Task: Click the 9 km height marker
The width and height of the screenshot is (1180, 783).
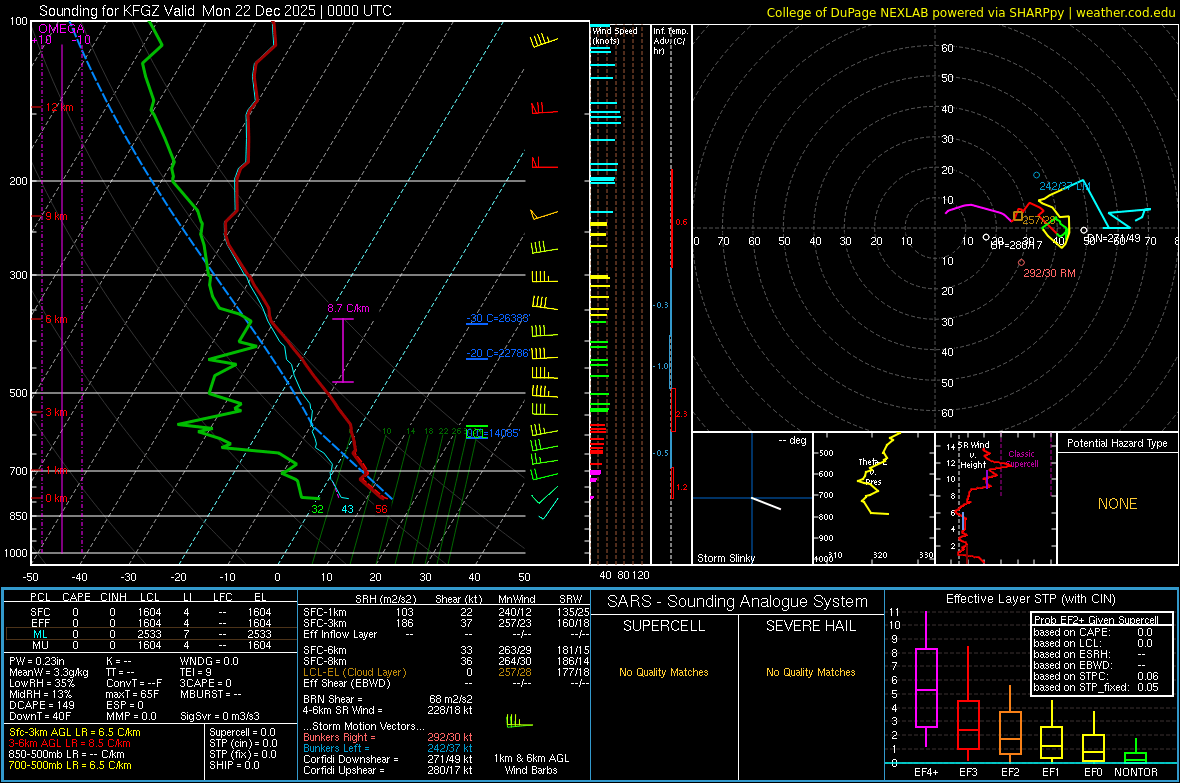Action: click(56, 216)
